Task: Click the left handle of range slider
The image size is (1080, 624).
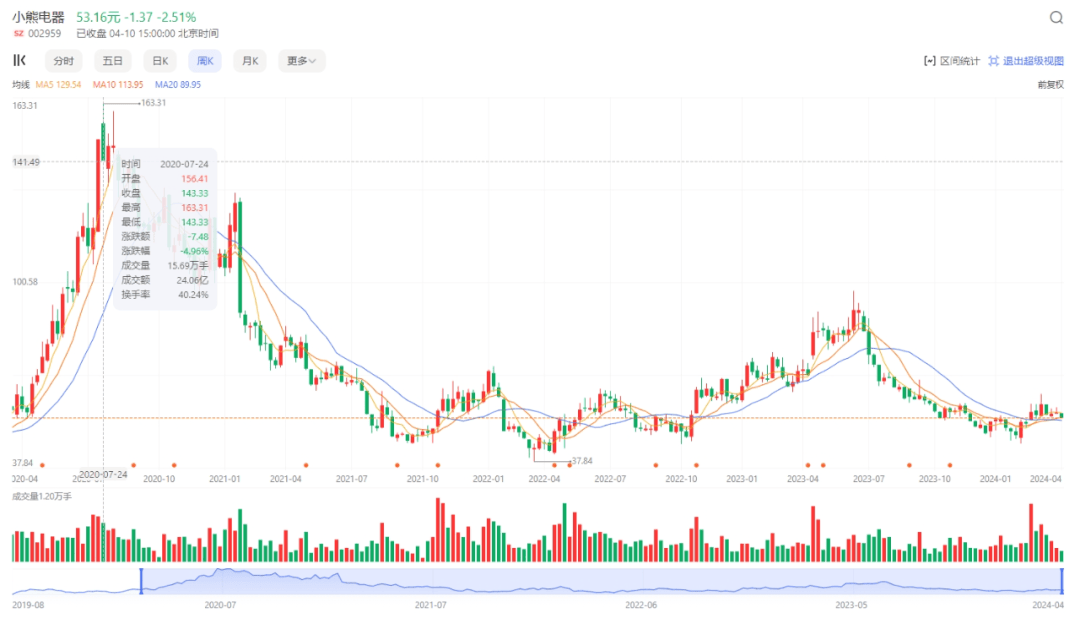Action: [141, 580]
